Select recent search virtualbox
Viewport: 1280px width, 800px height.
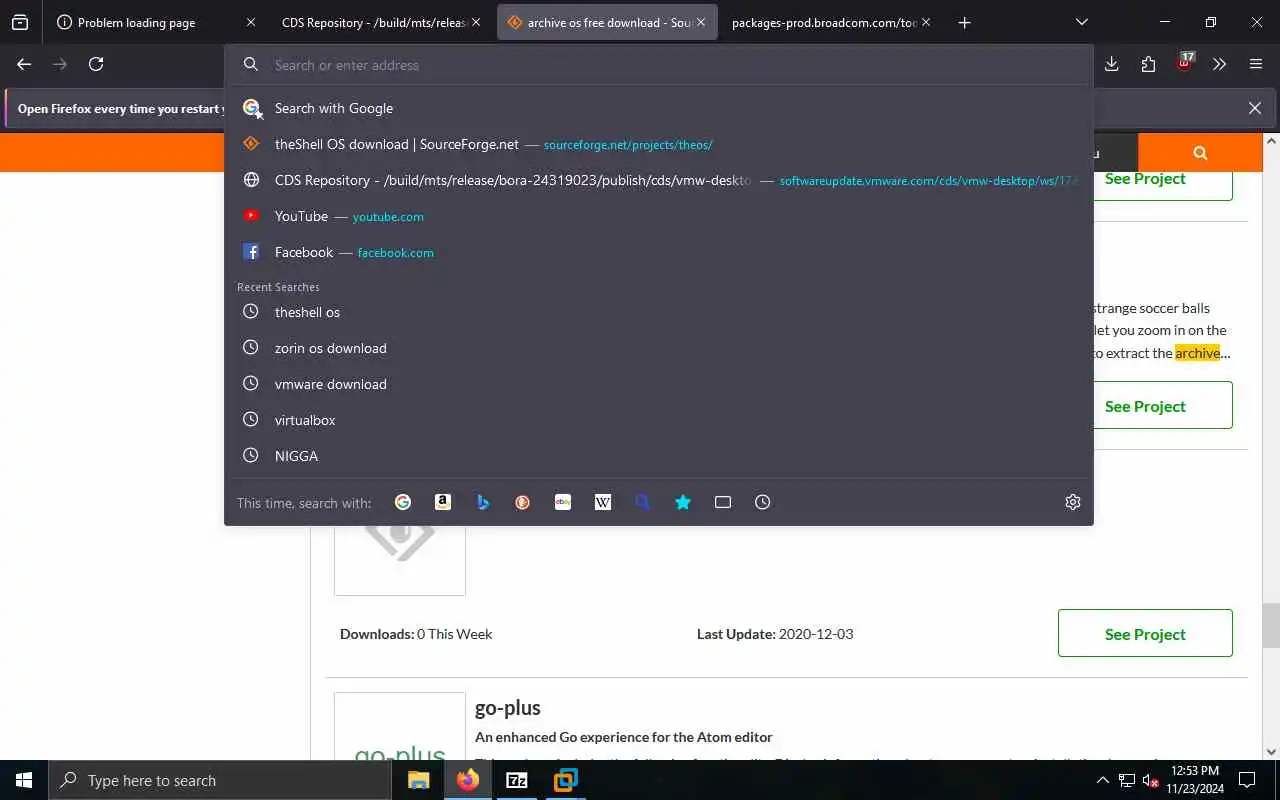[659, 420]
